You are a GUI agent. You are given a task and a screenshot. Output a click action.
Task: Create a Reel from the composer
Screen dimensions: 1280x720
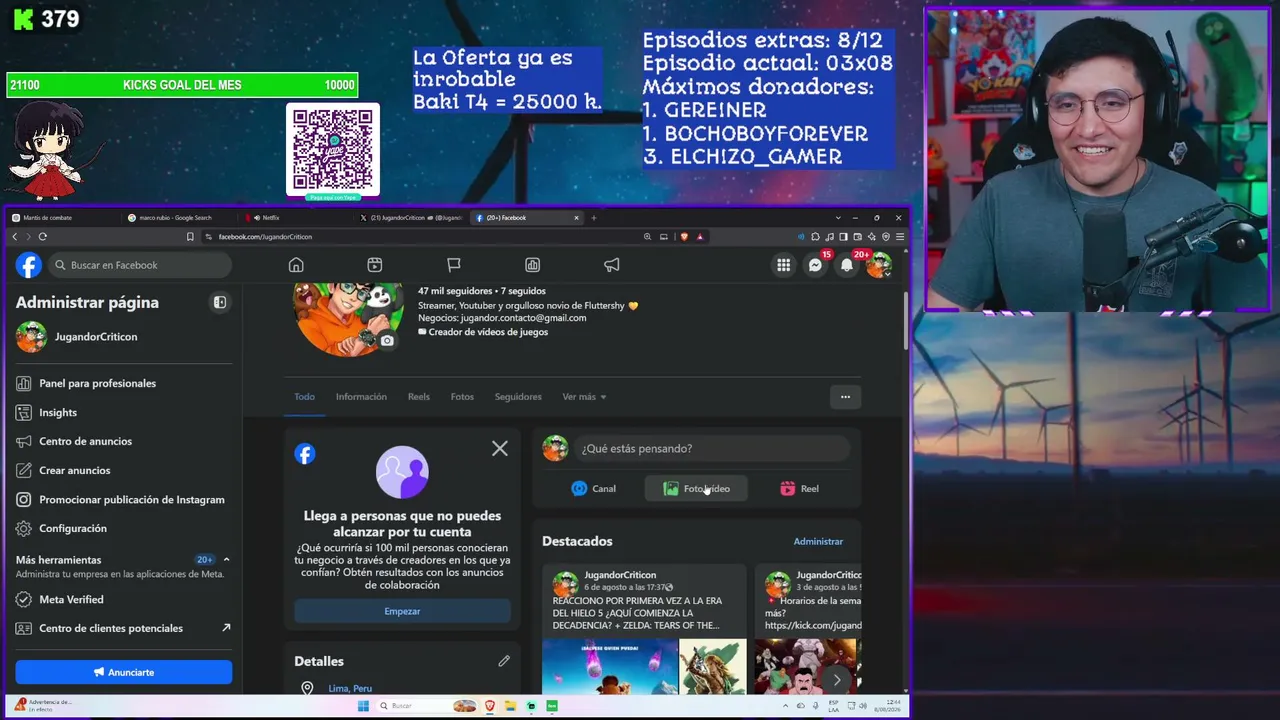click(x=799, y=489)
